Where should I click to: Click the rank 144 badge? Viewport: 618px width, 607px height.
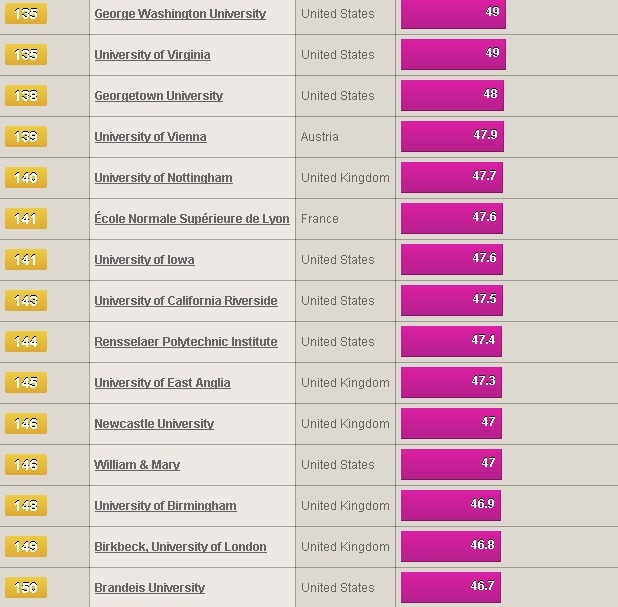(x=26, y=341)
